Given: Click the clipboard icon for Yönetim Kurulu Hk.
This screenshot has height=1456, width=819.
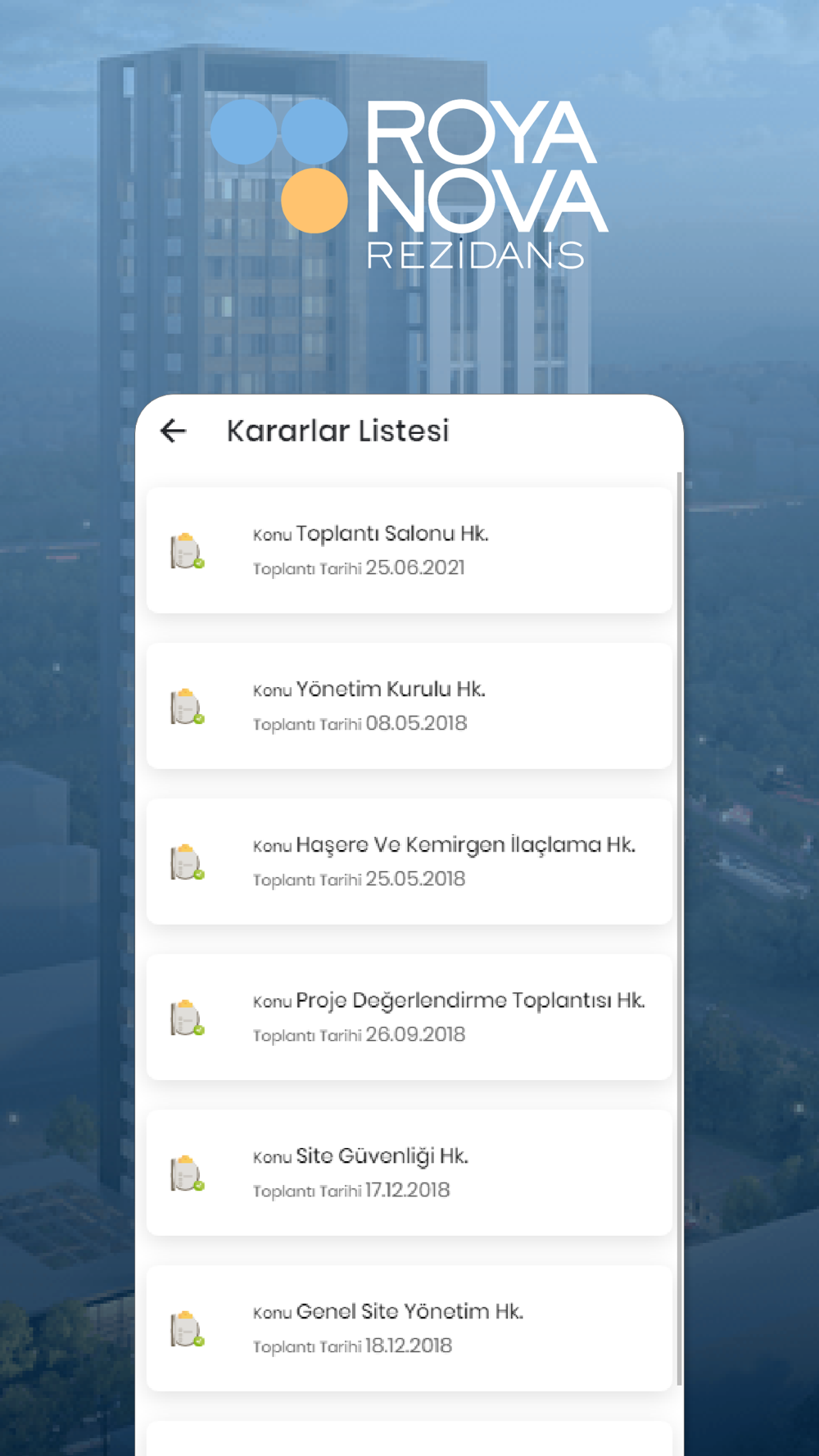Looking at the screenshot, I should point(187,706).
